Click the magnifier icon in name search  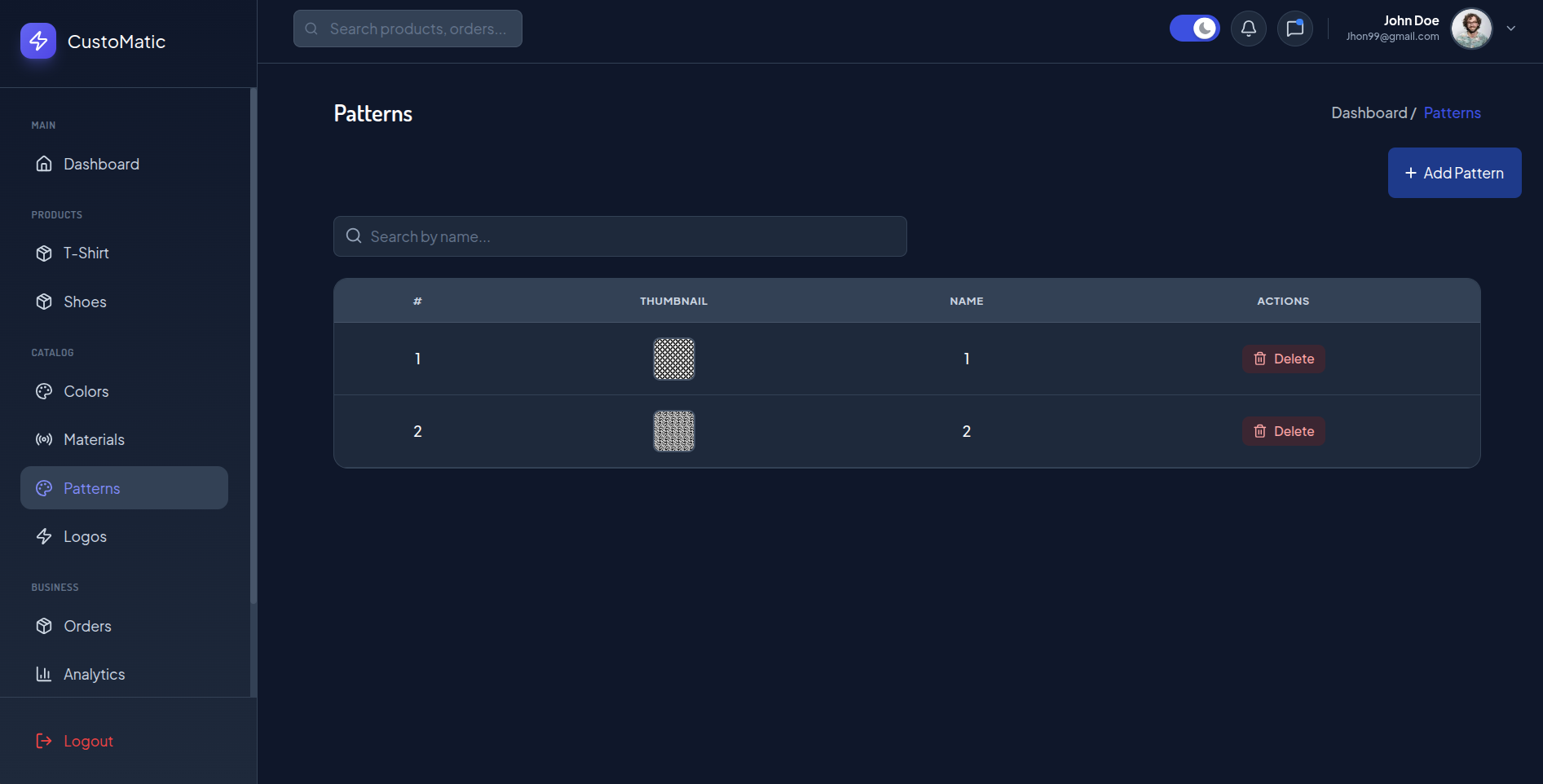(x=354, y=236)
